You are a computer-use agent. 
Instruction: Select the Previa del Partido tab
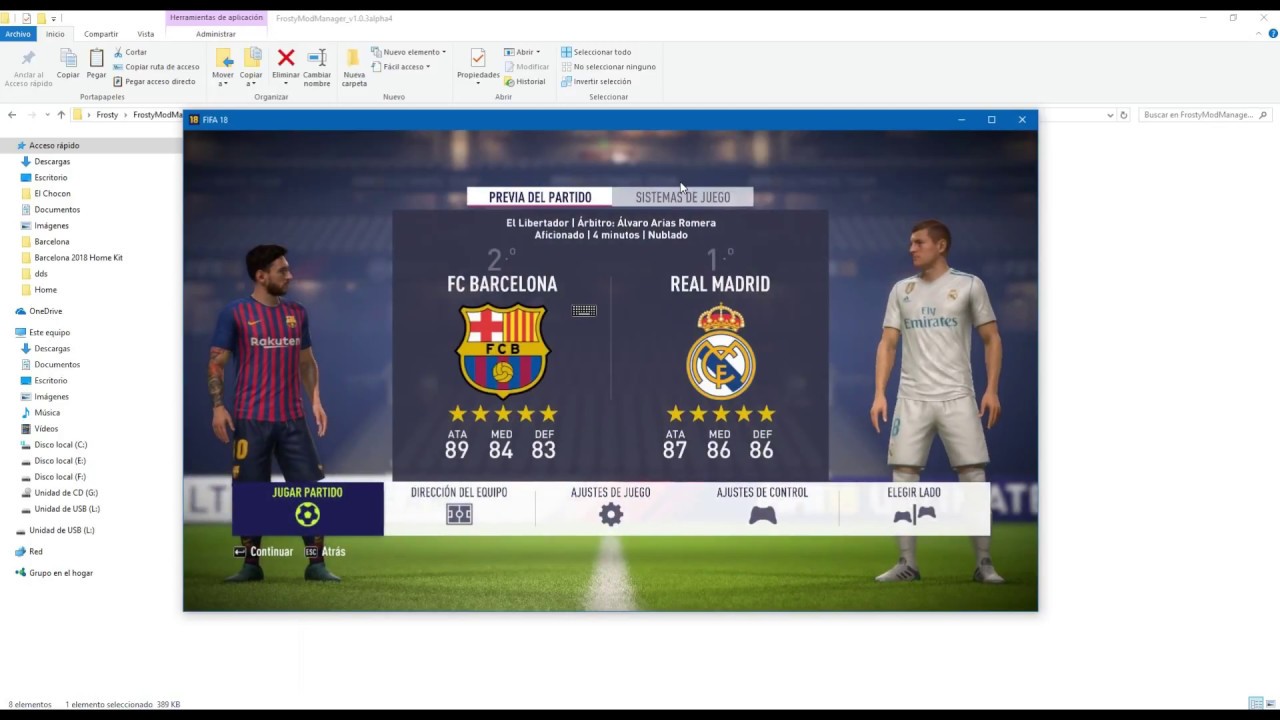(540, 197)
